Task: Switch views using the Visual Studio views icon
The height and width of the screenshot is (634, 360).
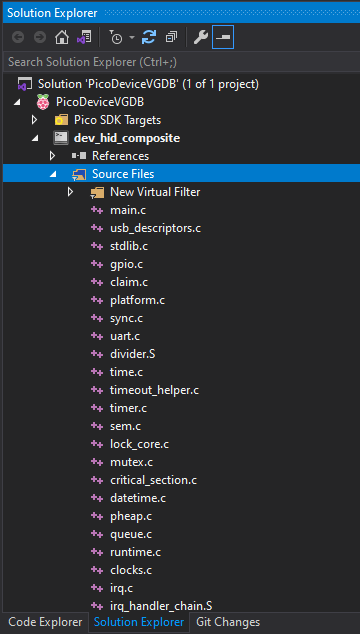Action: tap(84, 38)
